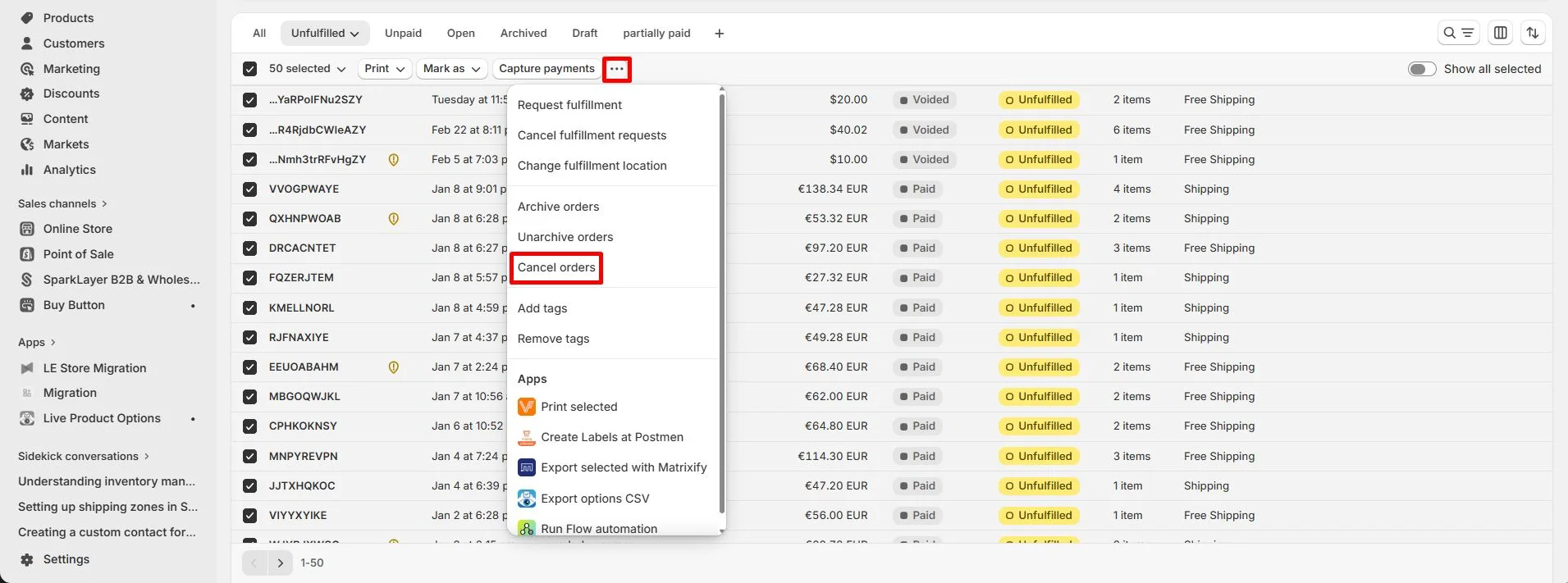This screenshot has width=1568, height=583.
Task: Toggle the Show all selected switch
Action: 1422,69
